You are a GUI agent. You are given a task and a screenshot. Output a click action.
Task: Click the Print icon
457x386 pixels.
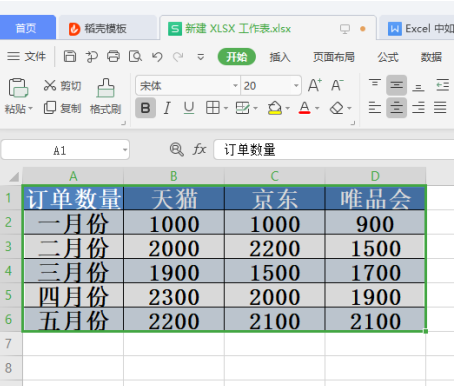pos(113,57)
